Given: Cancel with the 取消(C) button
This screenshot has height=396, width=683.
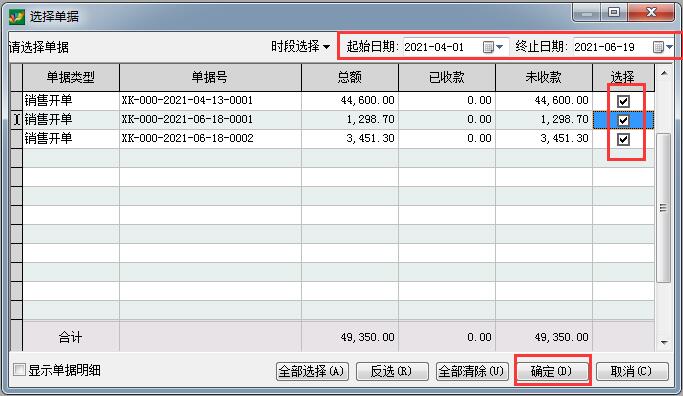Looking at the screenshot, I should click(x=632, y=371).
